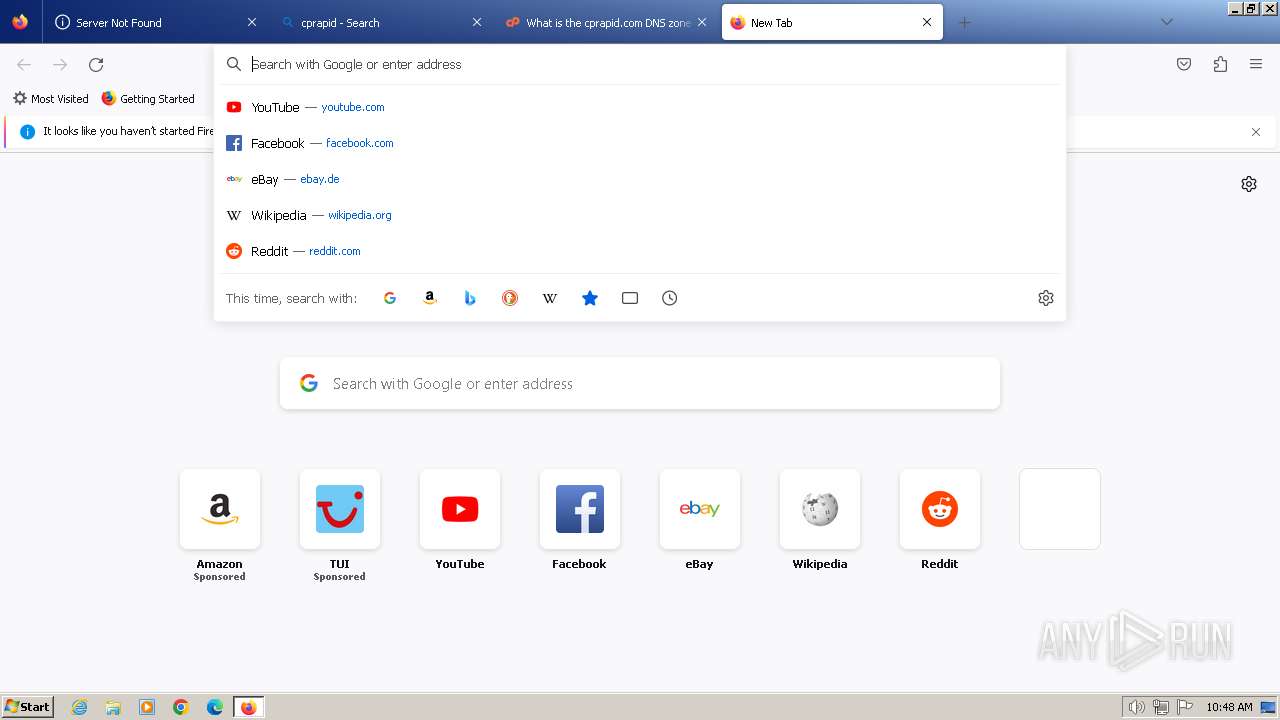Close the Server Not Found tab
Image resolution: width=1280 pixels, height=720 pixels.
(252, 22)
